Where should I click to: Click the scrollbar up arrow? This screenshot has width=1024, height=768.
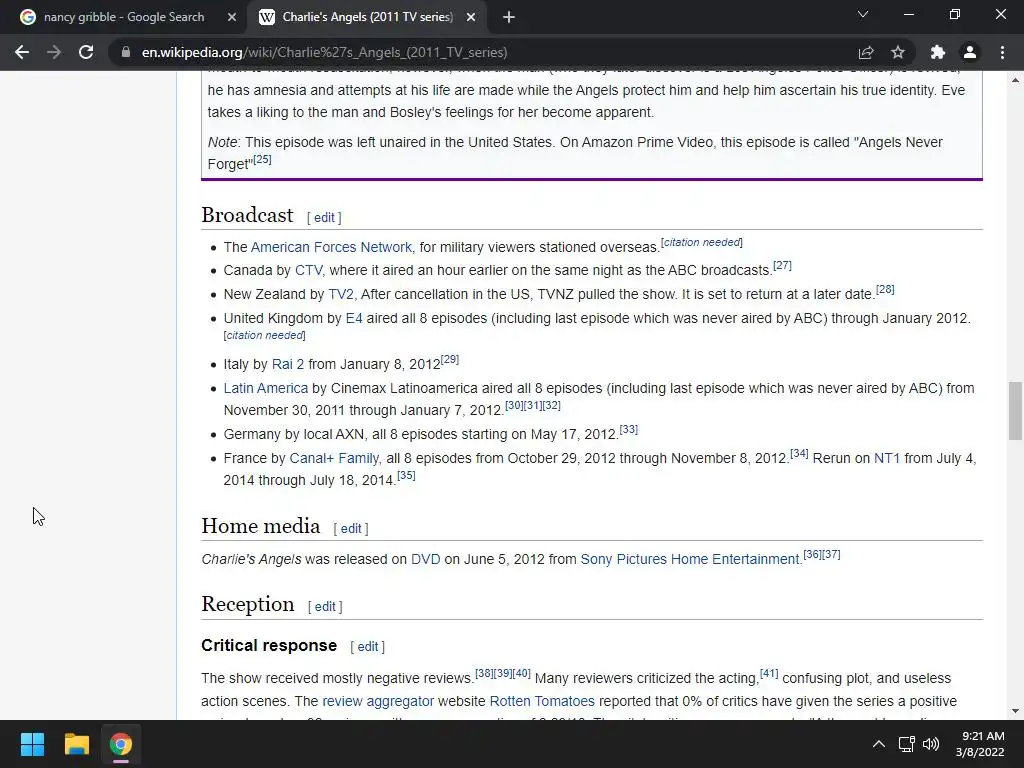(1015, 80)
